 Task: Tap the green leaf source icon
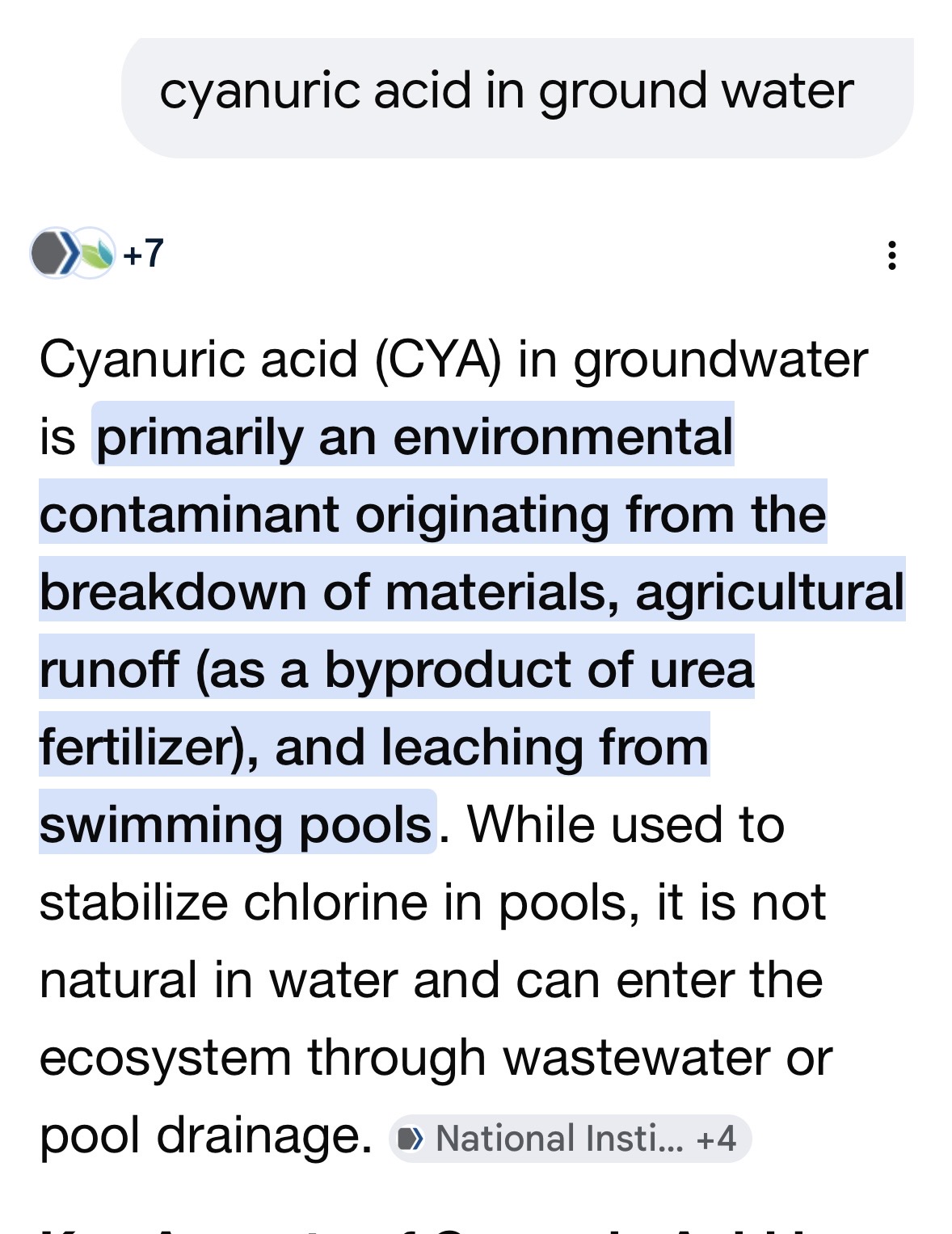[95, 254]
